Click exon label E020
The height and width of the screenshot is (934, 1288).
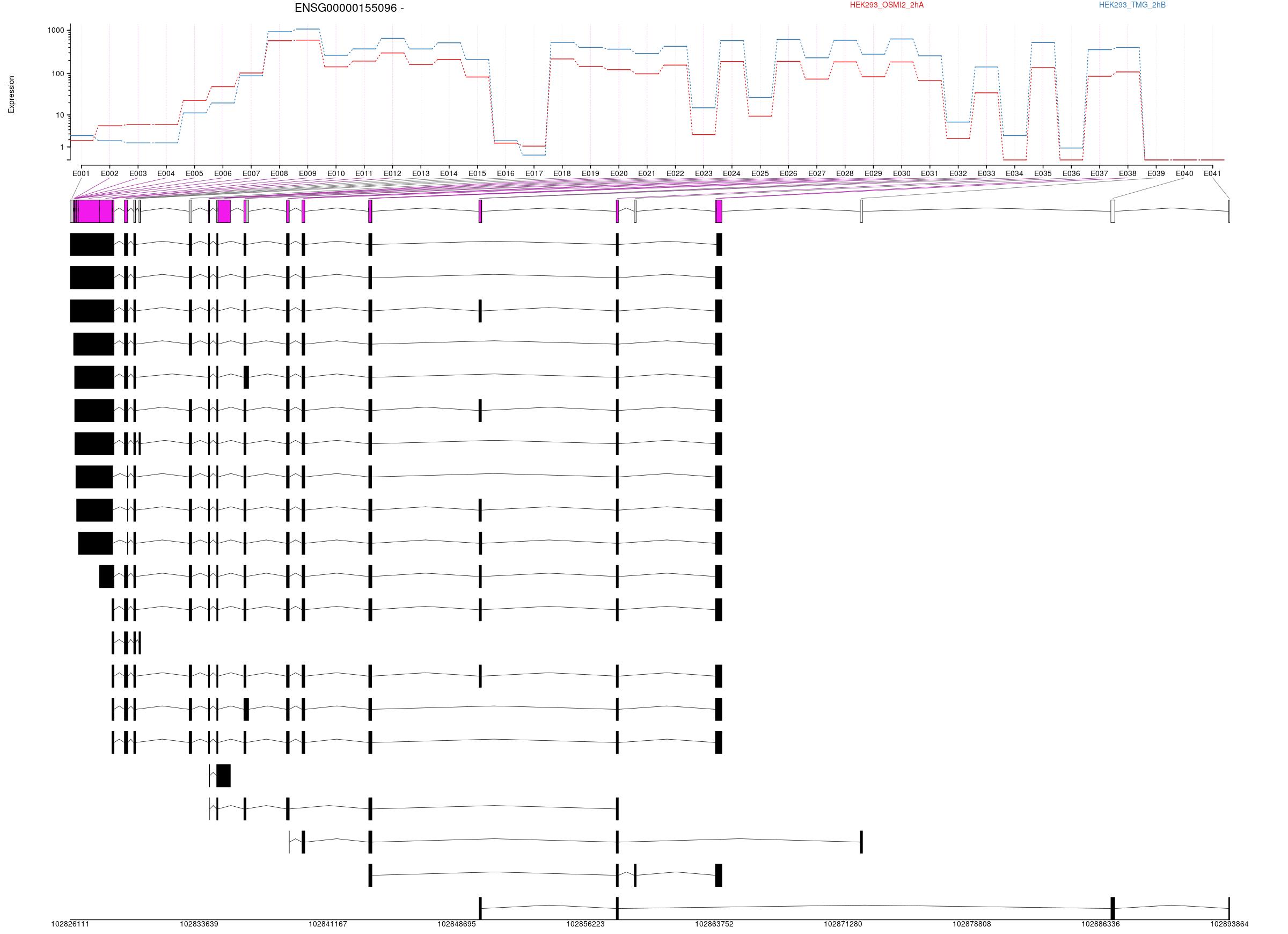[x=618, y=174]
